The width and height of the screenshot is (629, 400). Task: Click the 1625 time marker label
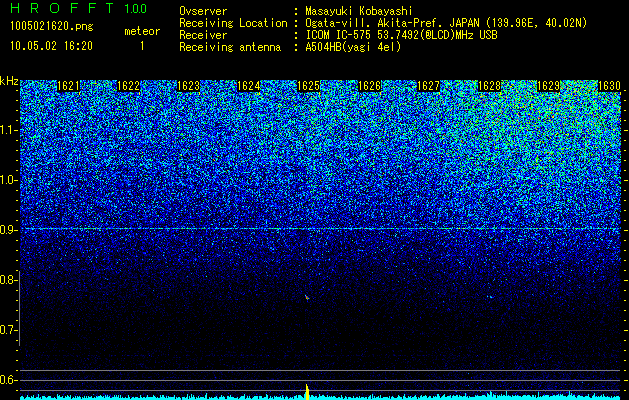[x=308, y=86]
